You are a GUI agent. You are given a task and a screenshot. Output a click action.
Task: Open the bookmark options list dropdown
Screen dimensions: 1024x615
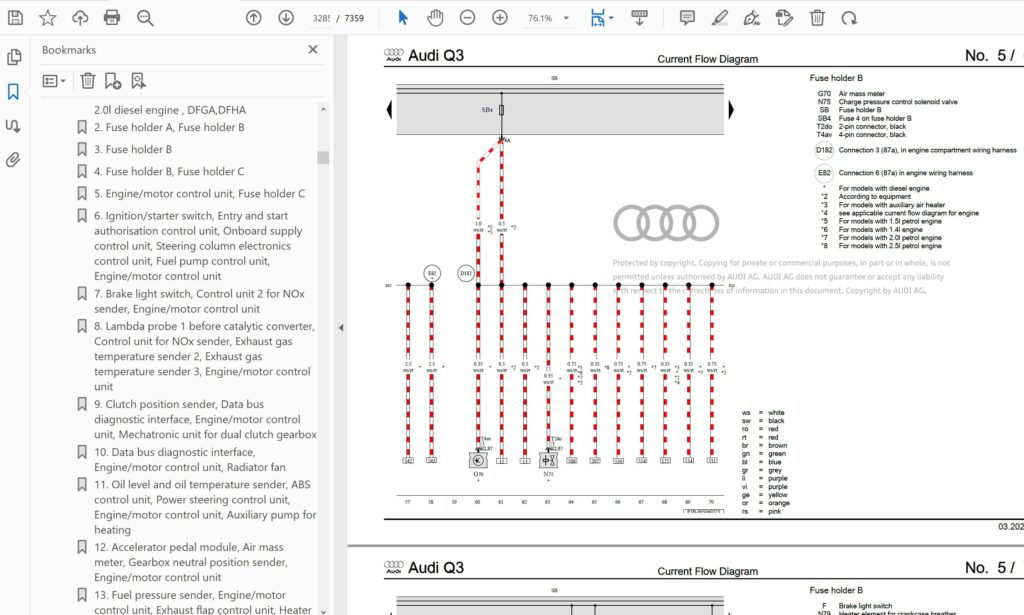(x=54, y=81)
